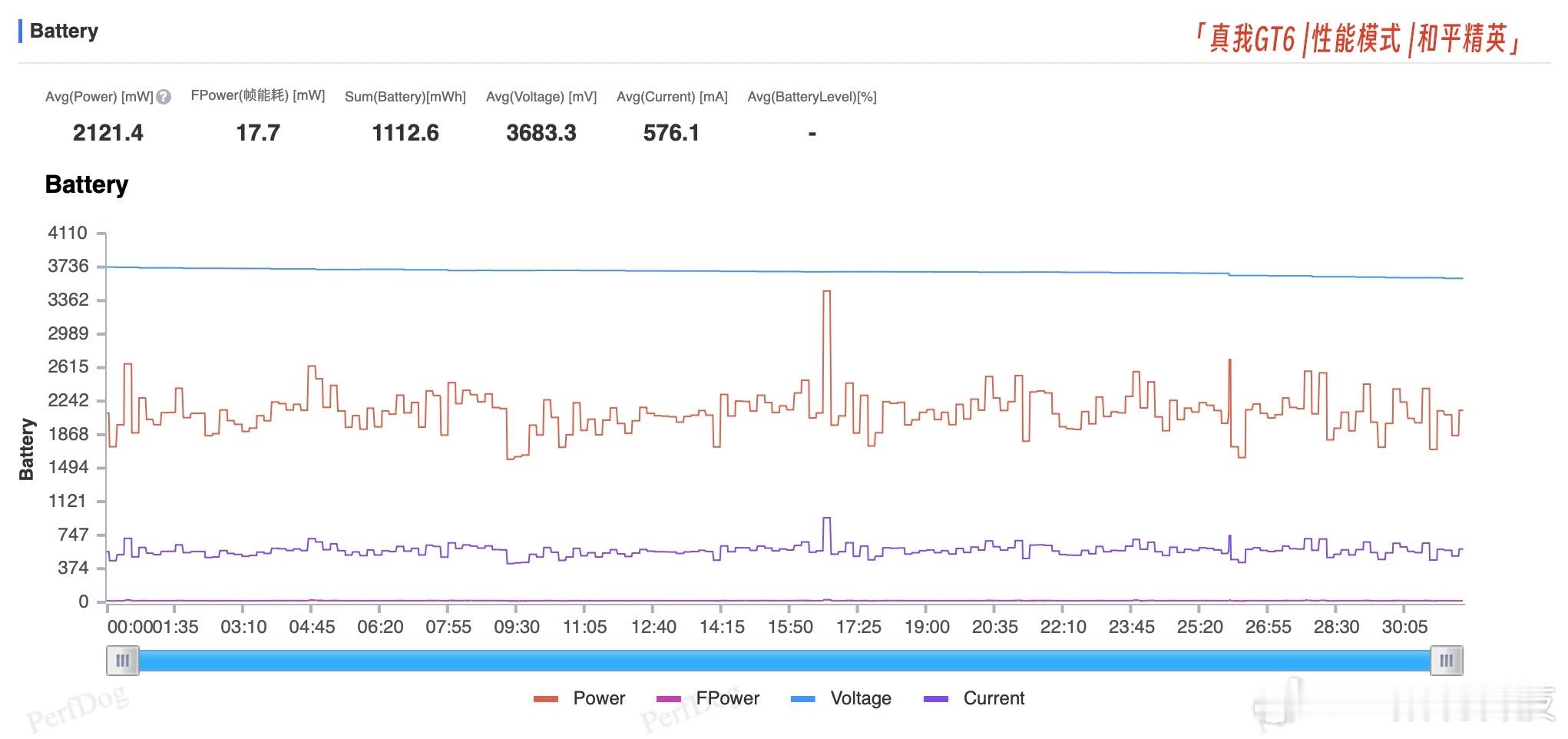Click the Battery section header
The image size is (1568, 739).
pos(64,31)
